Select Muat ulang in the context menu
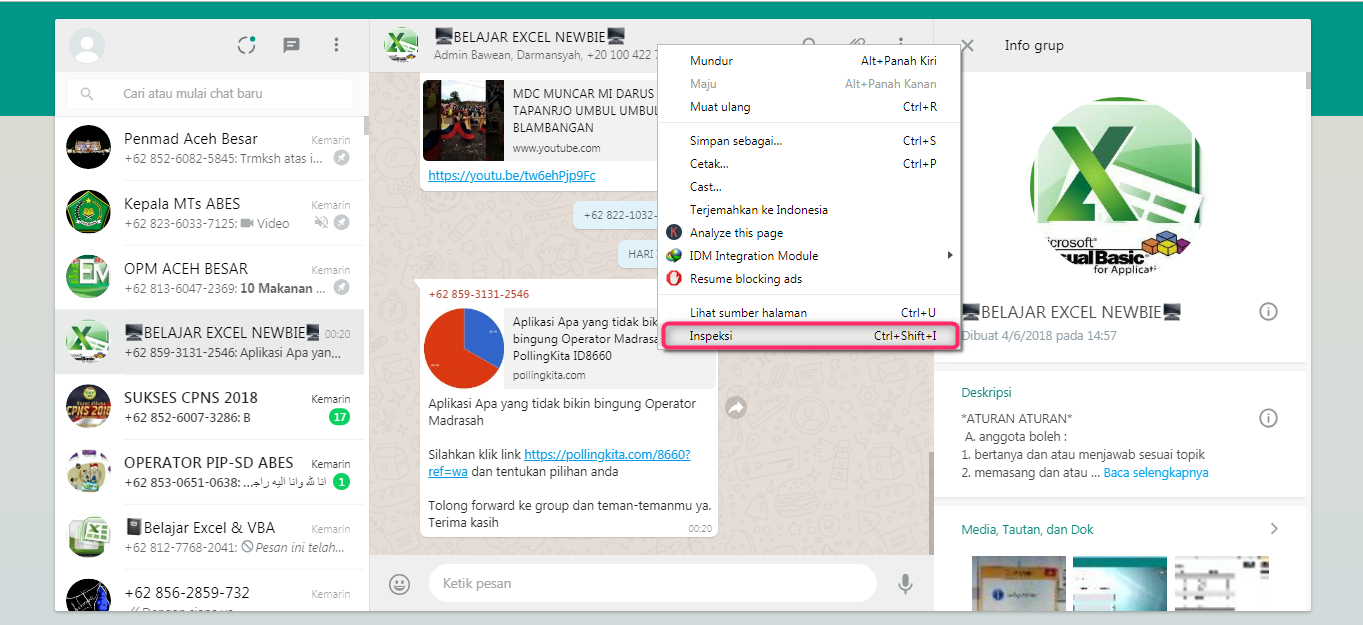The image size is (1363, 625). click(x=808, y=107)
